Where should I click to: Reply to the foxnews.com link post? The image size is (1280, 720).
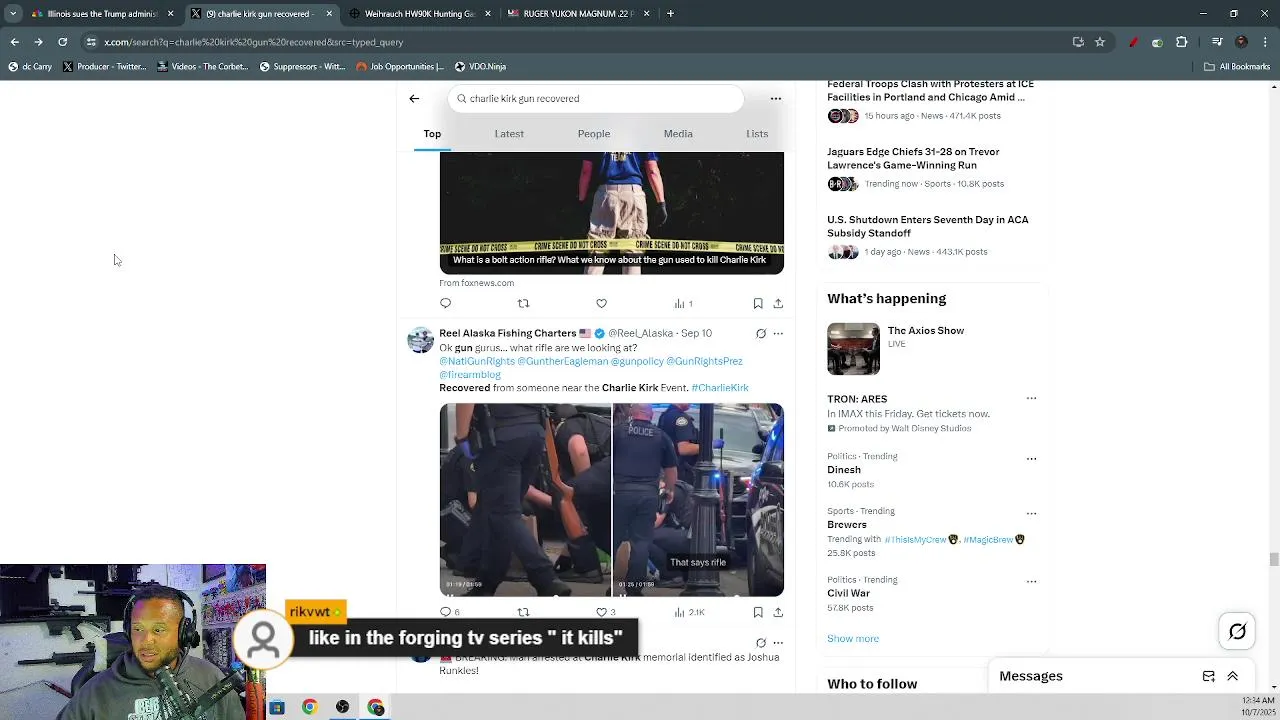pyautogui.click(x=445, y=303)
